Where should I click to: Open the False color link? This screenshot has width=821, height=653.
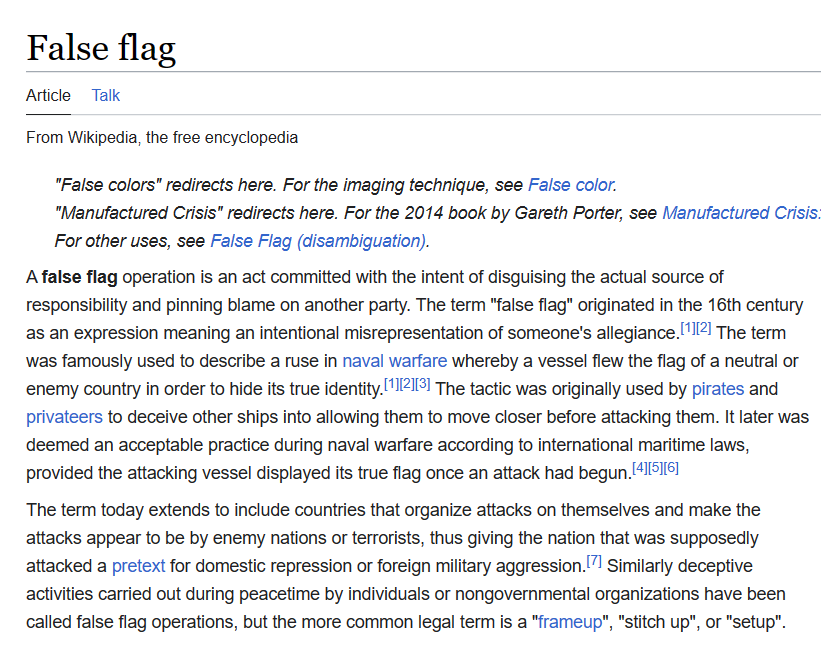tap(570, 185)
